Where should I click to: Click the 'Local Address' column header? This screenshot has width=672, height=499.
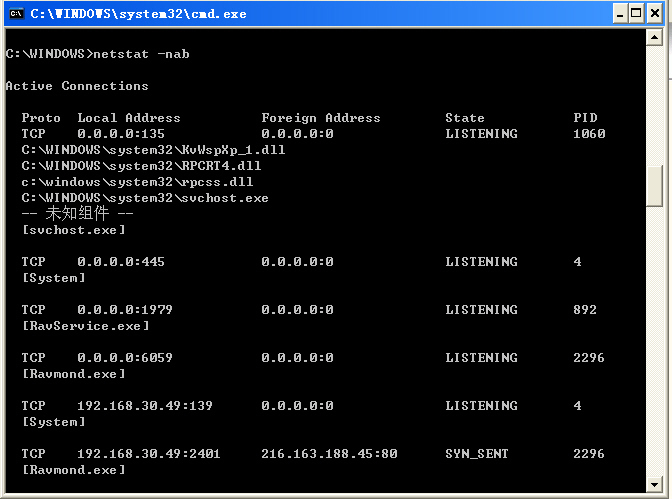point(129,118)
